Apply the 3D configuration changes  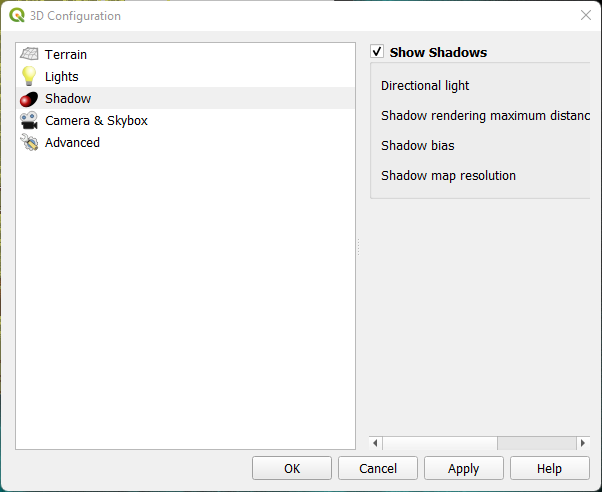click(x=463, y=468)
